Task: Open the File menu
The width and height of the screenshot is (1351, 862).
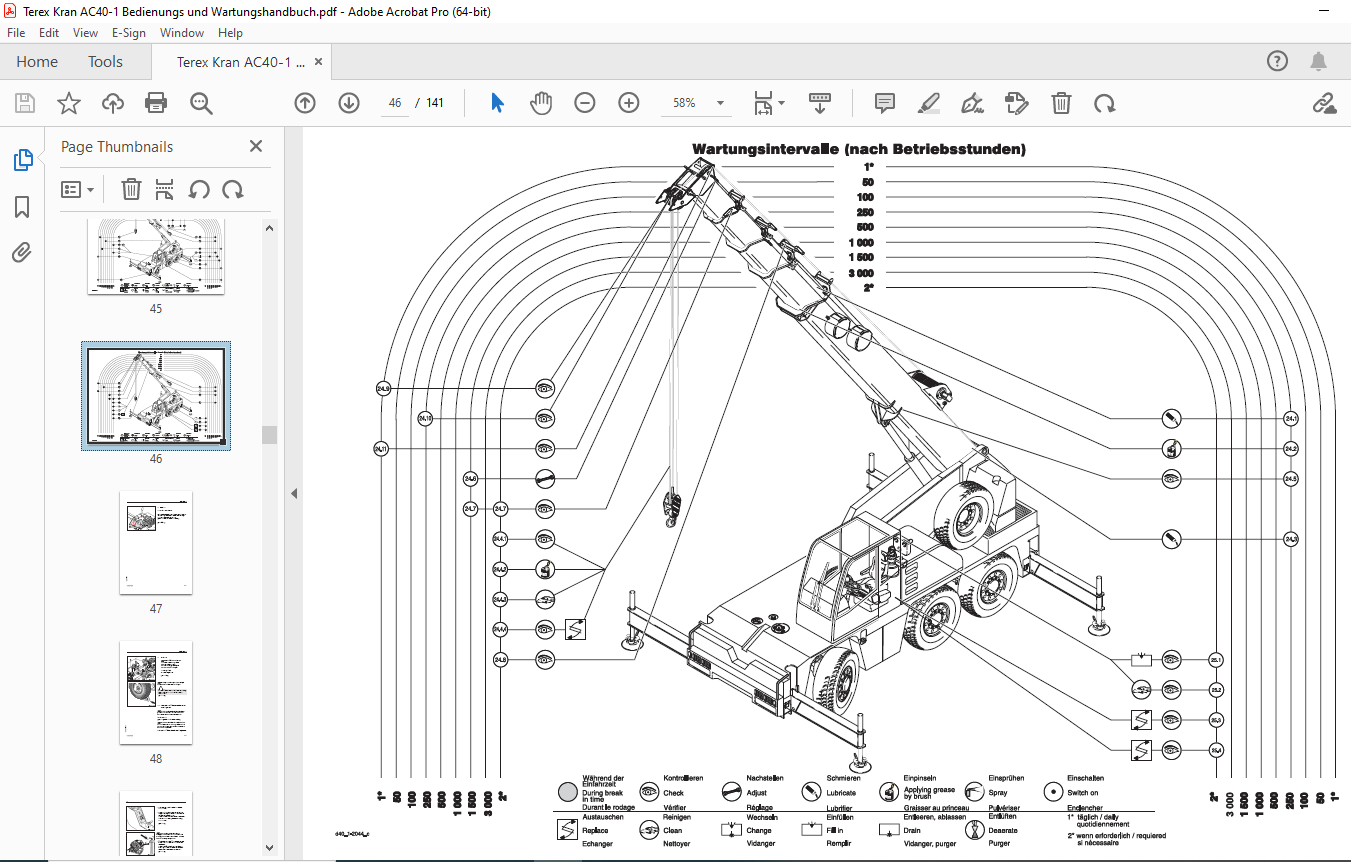Action: tap(16, 32)
